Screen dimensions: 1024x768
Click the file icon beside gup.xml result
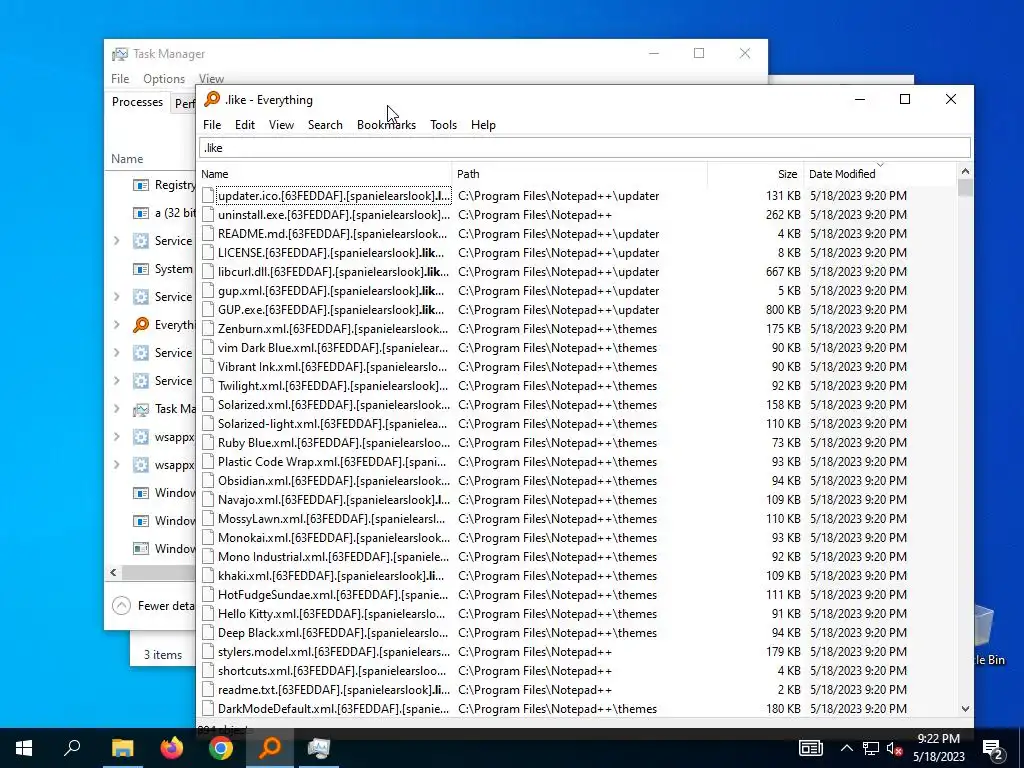(x=208, y=290)
